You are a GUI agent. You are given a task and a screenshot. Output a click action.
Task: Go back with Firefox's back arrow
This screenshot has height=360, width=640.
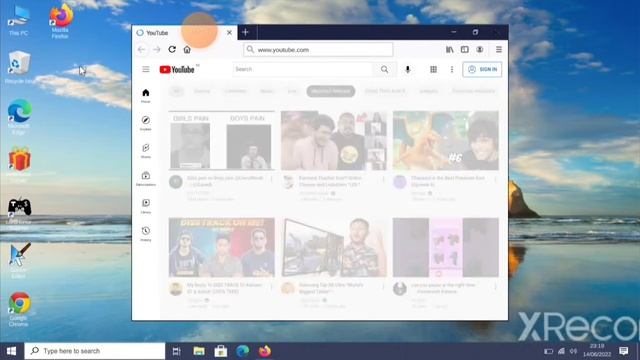[x=142, y=49]
